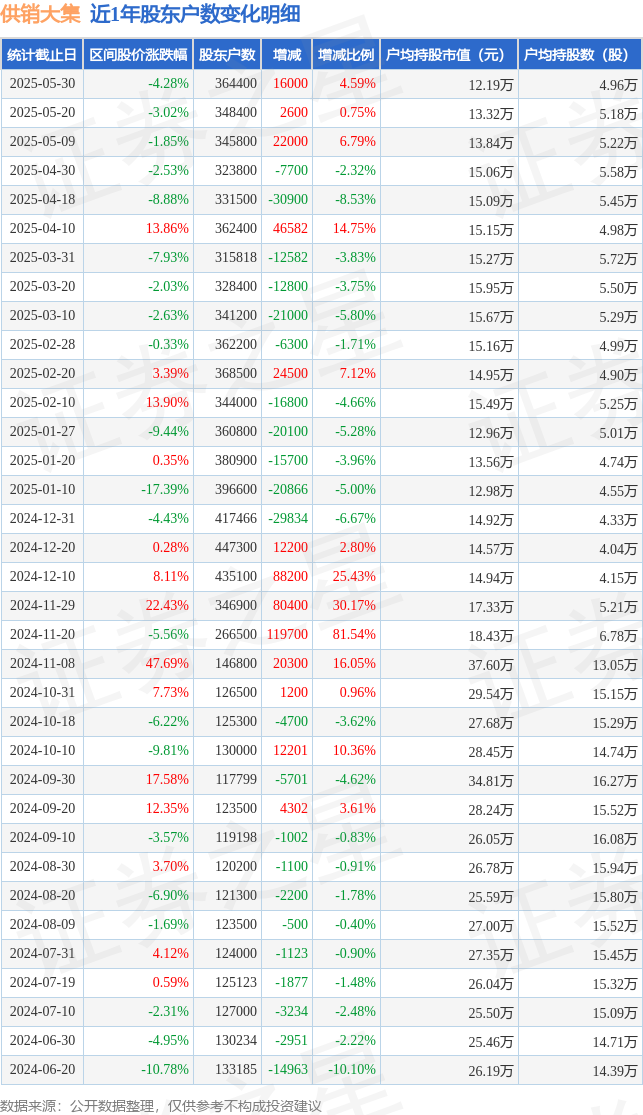Click shareholder count 447300 cell
The image size is (643, 1115).
[235, 548]
